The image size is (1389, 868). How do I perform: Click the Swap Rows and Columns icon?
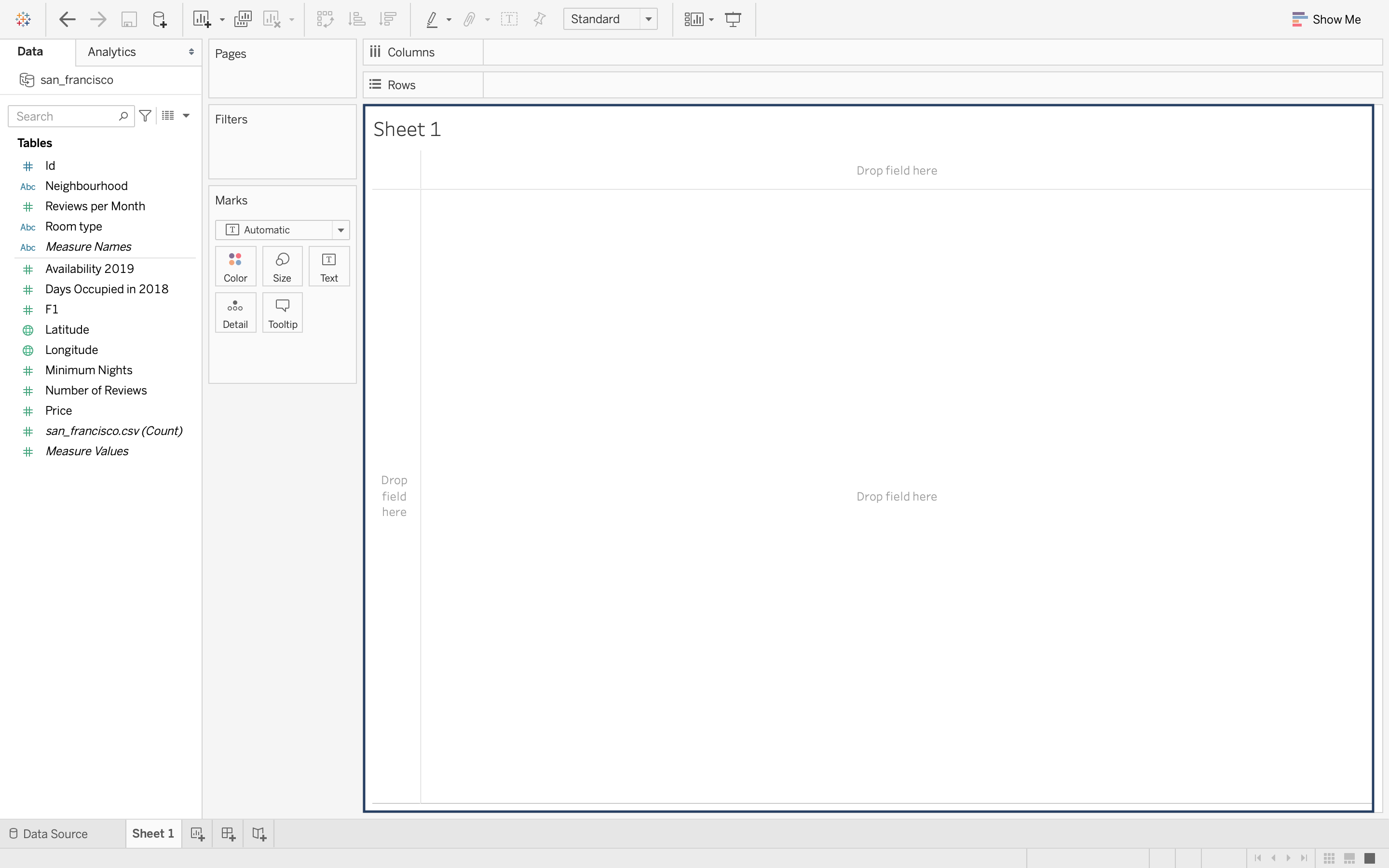point(326,19)
